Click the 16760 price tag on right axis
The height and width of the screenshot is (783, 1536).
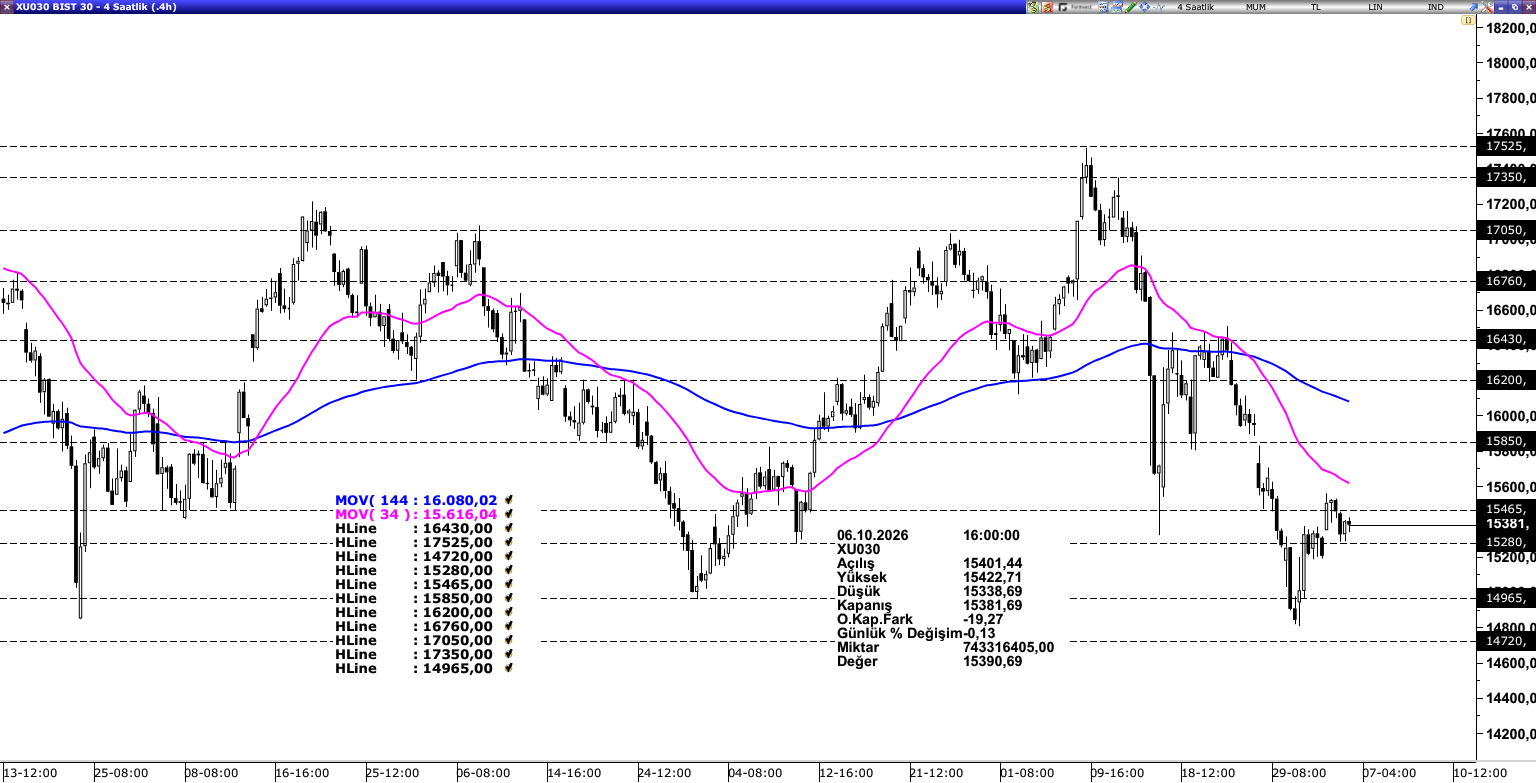click(1505, 281)
